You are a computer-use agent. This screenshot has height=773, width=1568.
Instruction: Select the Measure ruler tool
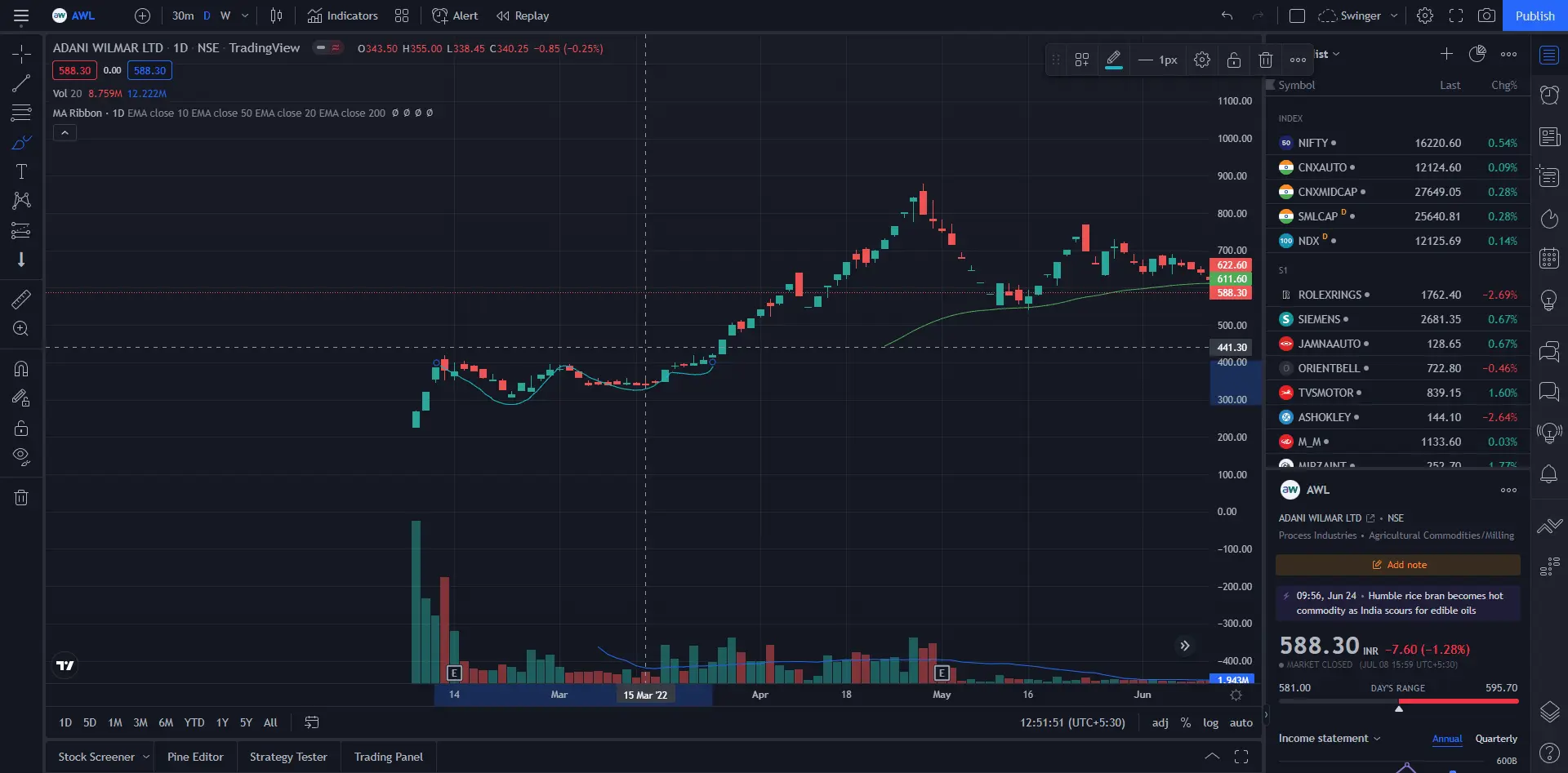pos(21,300)
